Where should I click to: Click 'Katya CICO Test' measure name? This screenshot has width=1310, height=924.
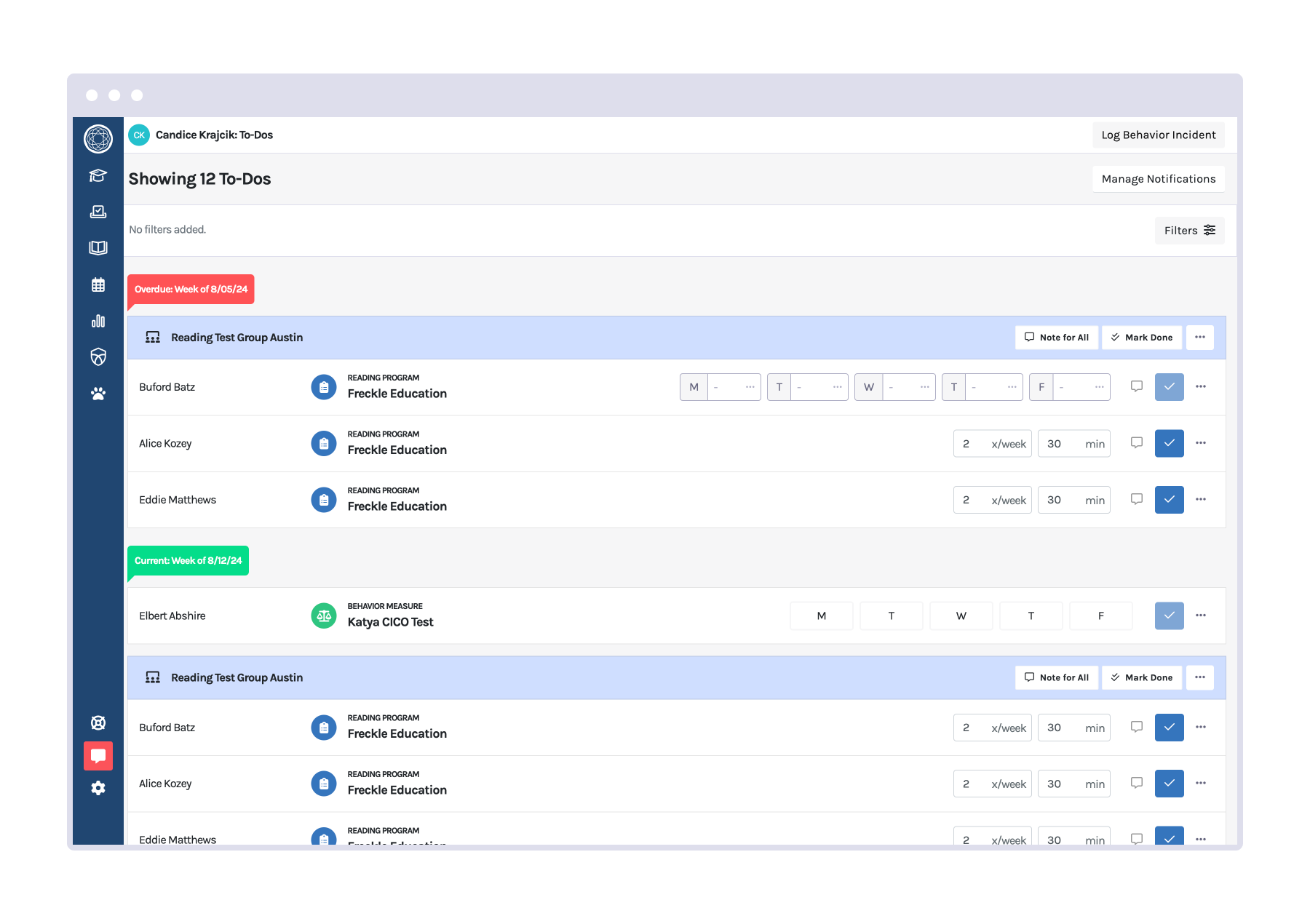(390, 622)
